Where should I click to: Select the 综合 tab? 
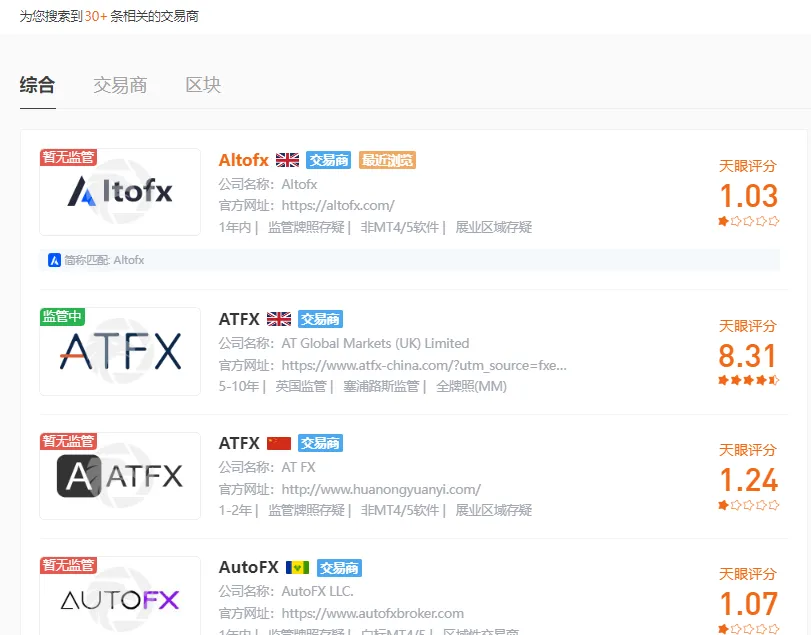click(37, 85)
